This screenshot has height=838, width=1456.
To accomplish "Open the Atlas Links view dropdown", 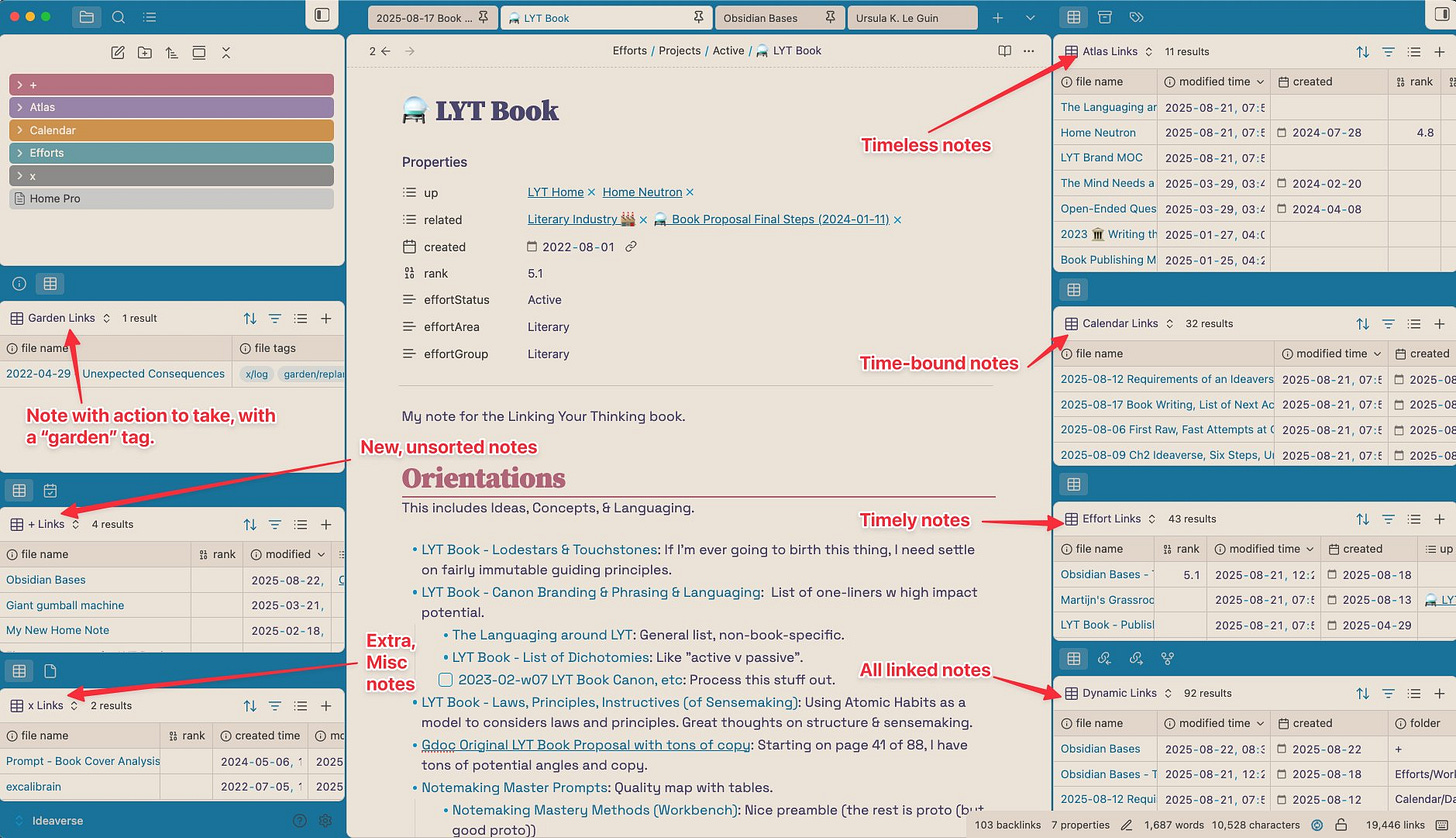I will (1110, 51).
